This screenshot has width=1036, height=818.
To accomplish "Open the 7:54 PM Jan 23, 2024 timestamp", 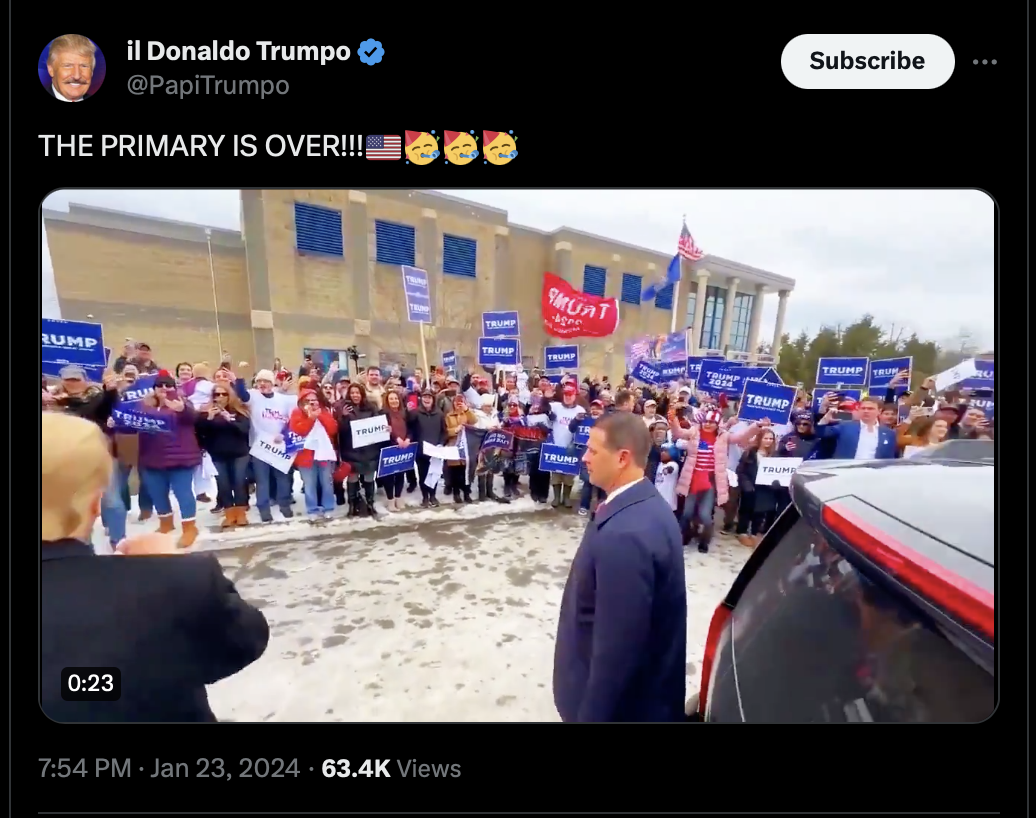I will (x=169, y=768).
